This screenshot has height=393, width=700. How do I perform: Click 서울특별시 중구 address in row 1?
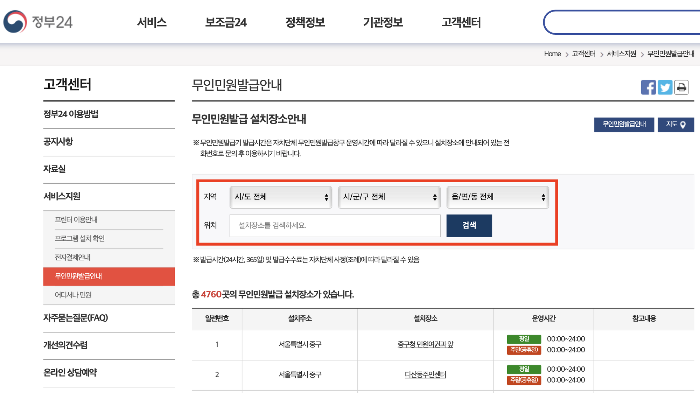coord(300,344)
